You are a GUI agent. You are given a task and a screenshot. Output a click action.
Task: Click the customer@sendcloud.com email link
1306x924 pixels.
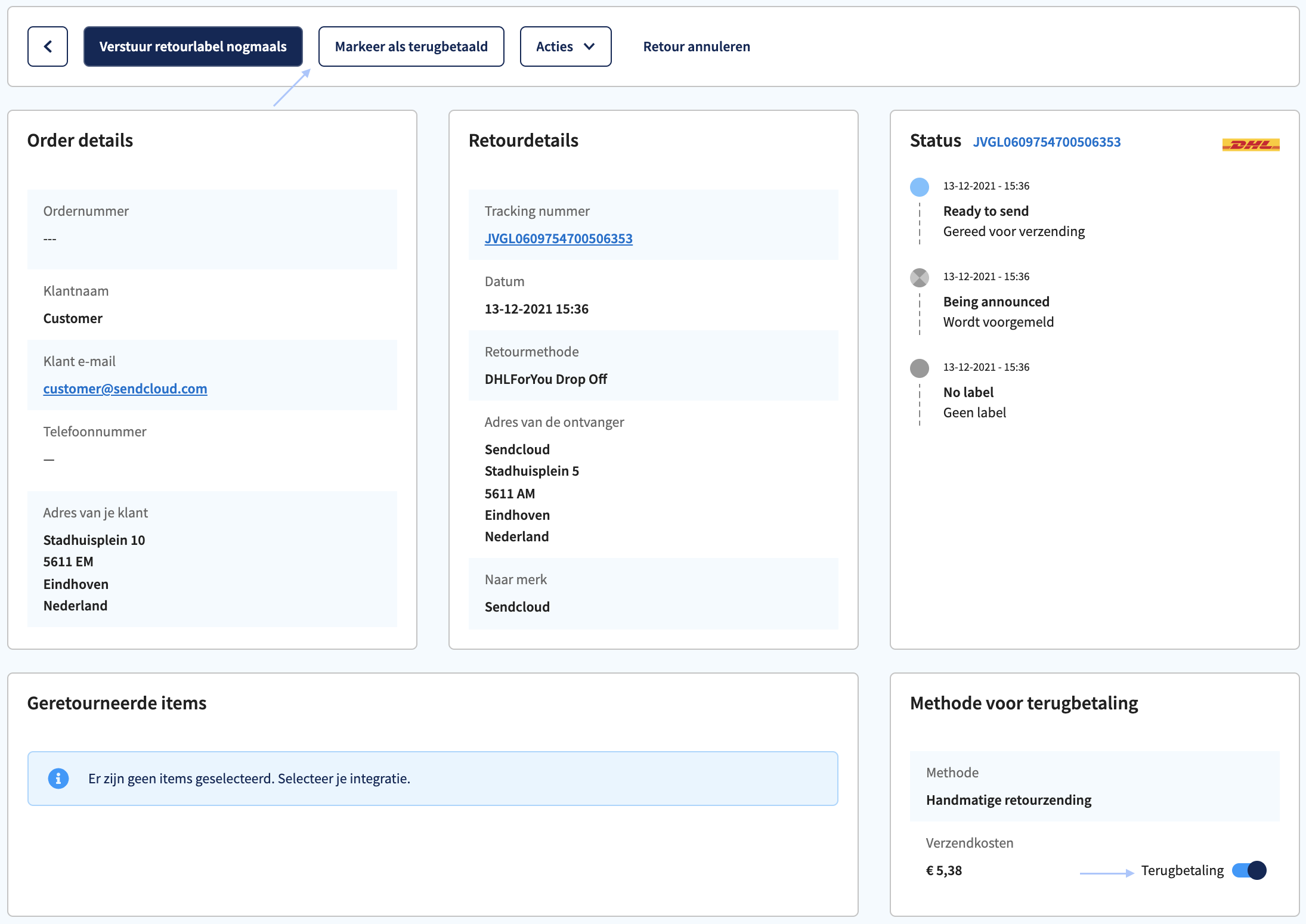point(125,389)
